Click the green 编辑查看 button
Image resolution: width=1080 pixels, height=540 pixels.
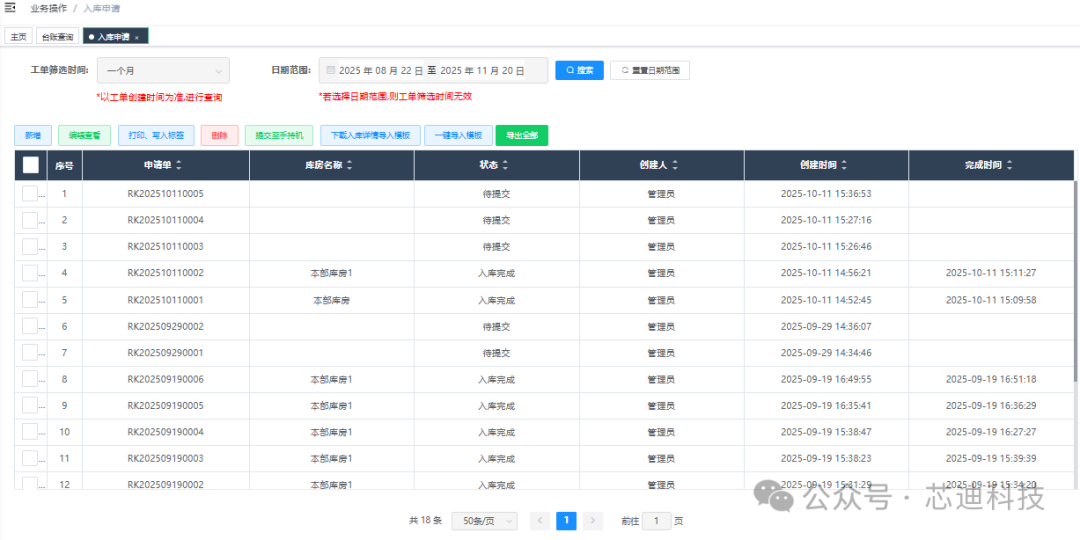click(85, 136)
